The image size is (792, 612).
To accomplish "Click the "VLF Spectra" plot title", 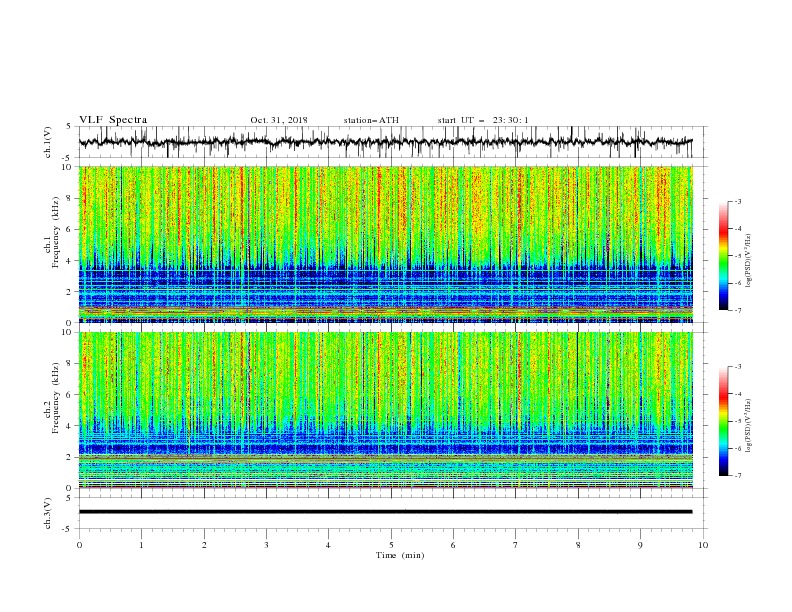I will point(113,120).
